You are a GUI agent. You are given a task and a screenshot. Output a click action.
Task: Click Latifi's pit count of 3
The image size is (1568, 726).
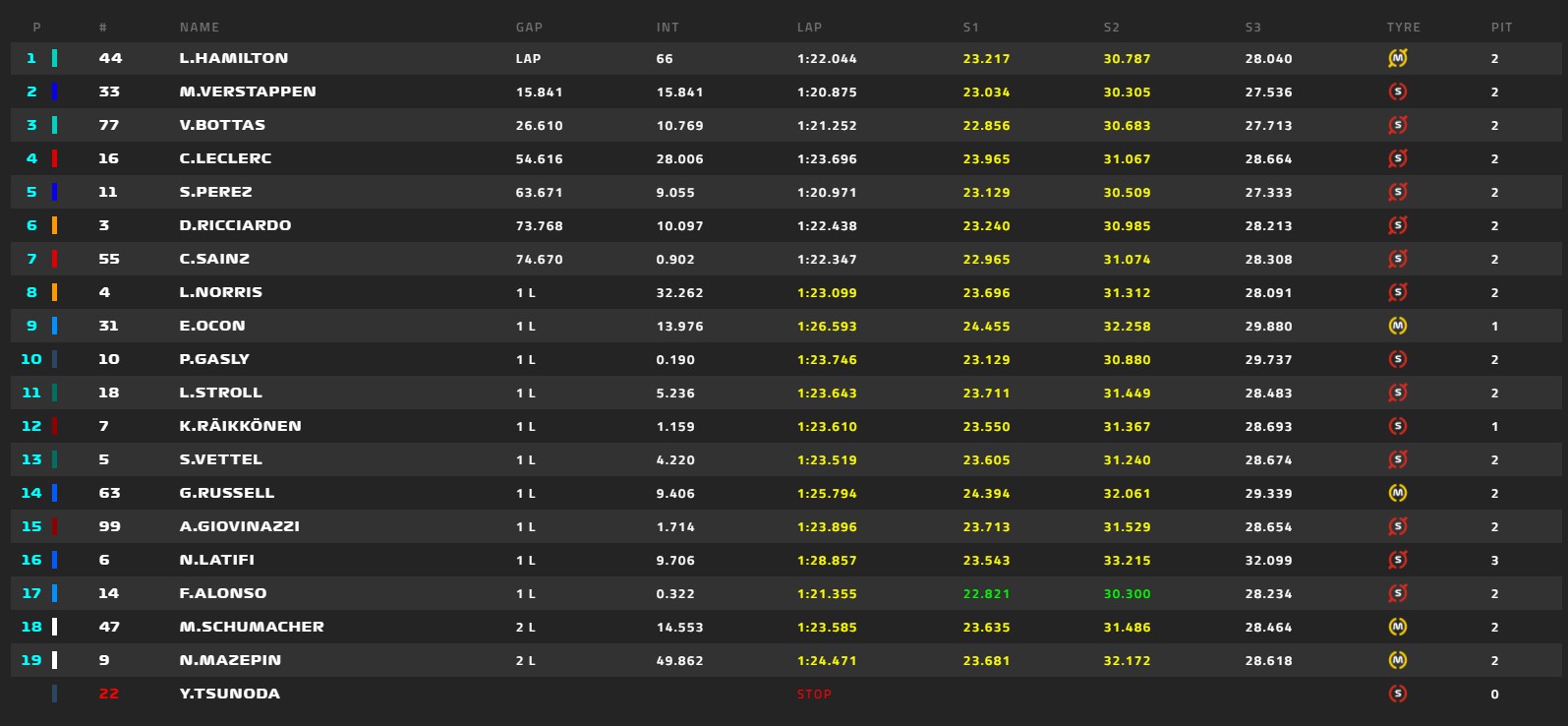(1494, 561)
